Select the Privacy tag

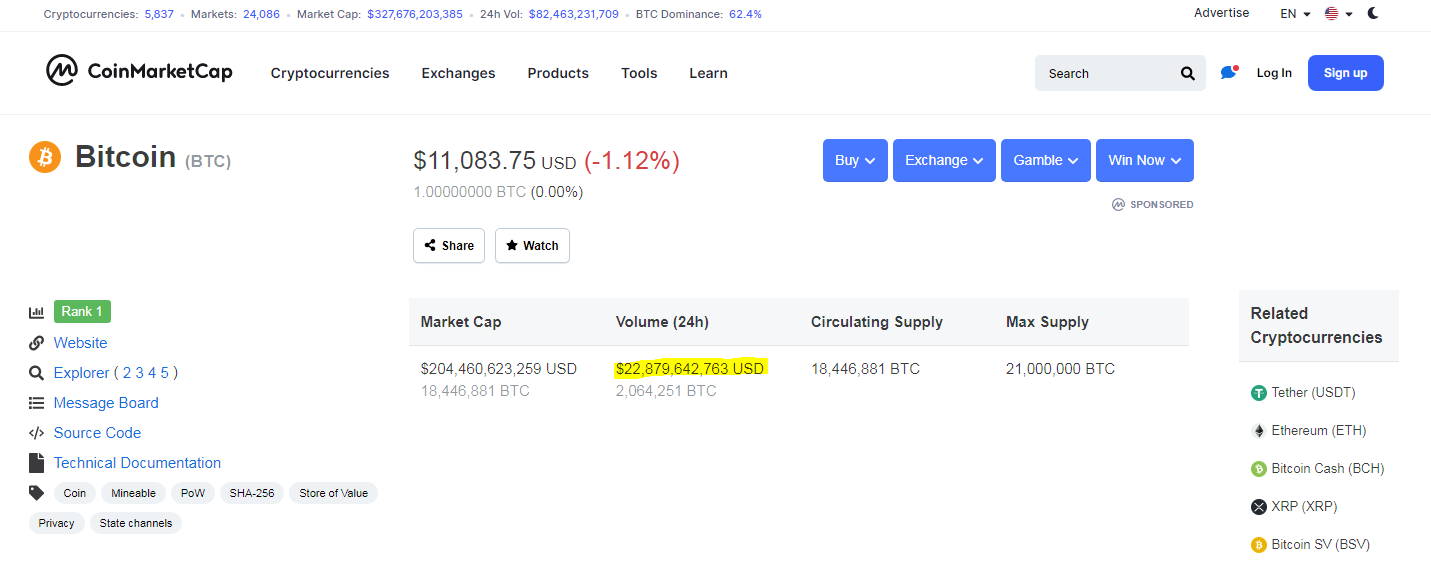pyautogui.click(x=57, y=523)
